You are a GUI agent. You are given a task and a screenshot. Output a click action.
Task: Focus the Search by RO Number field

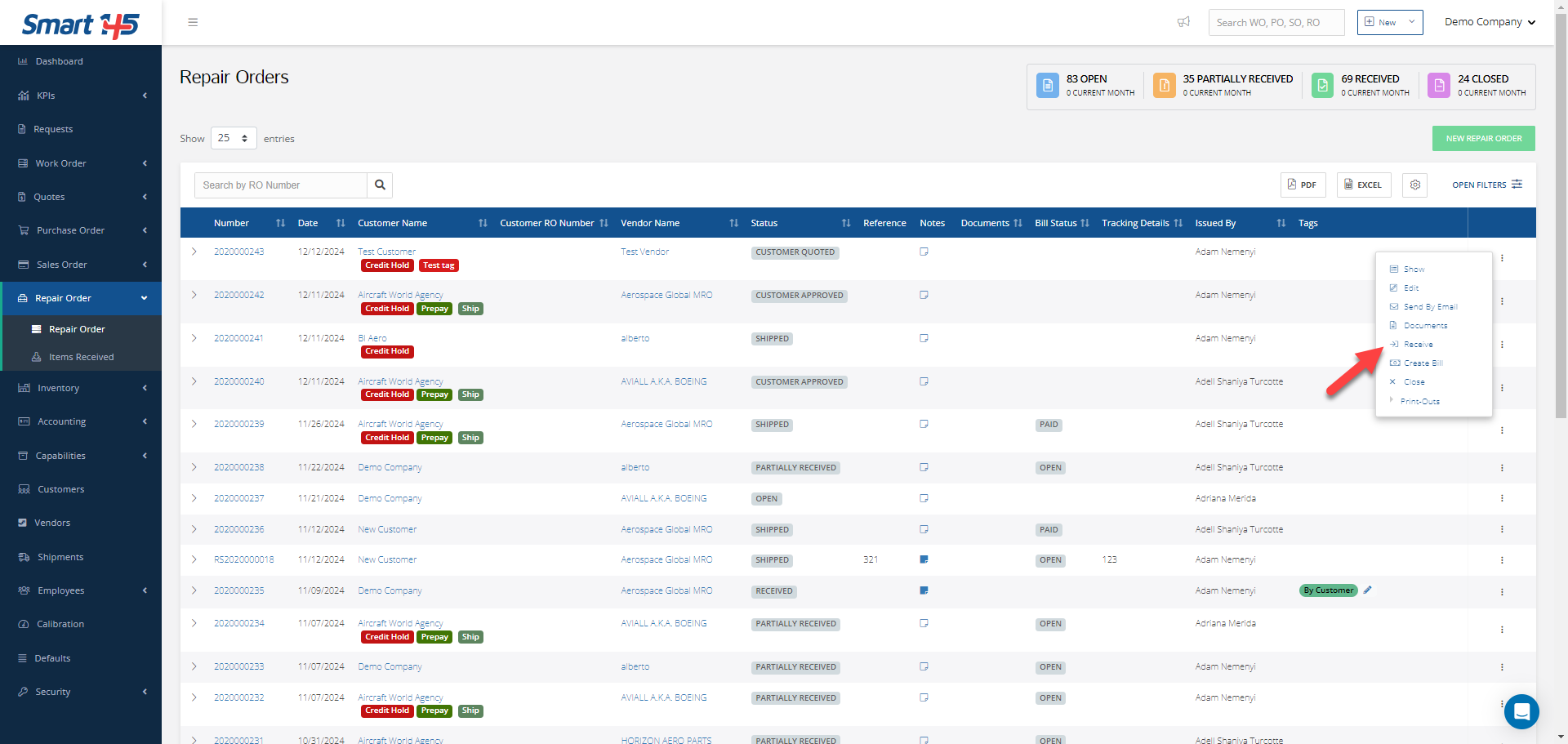(x=281, y=185)
